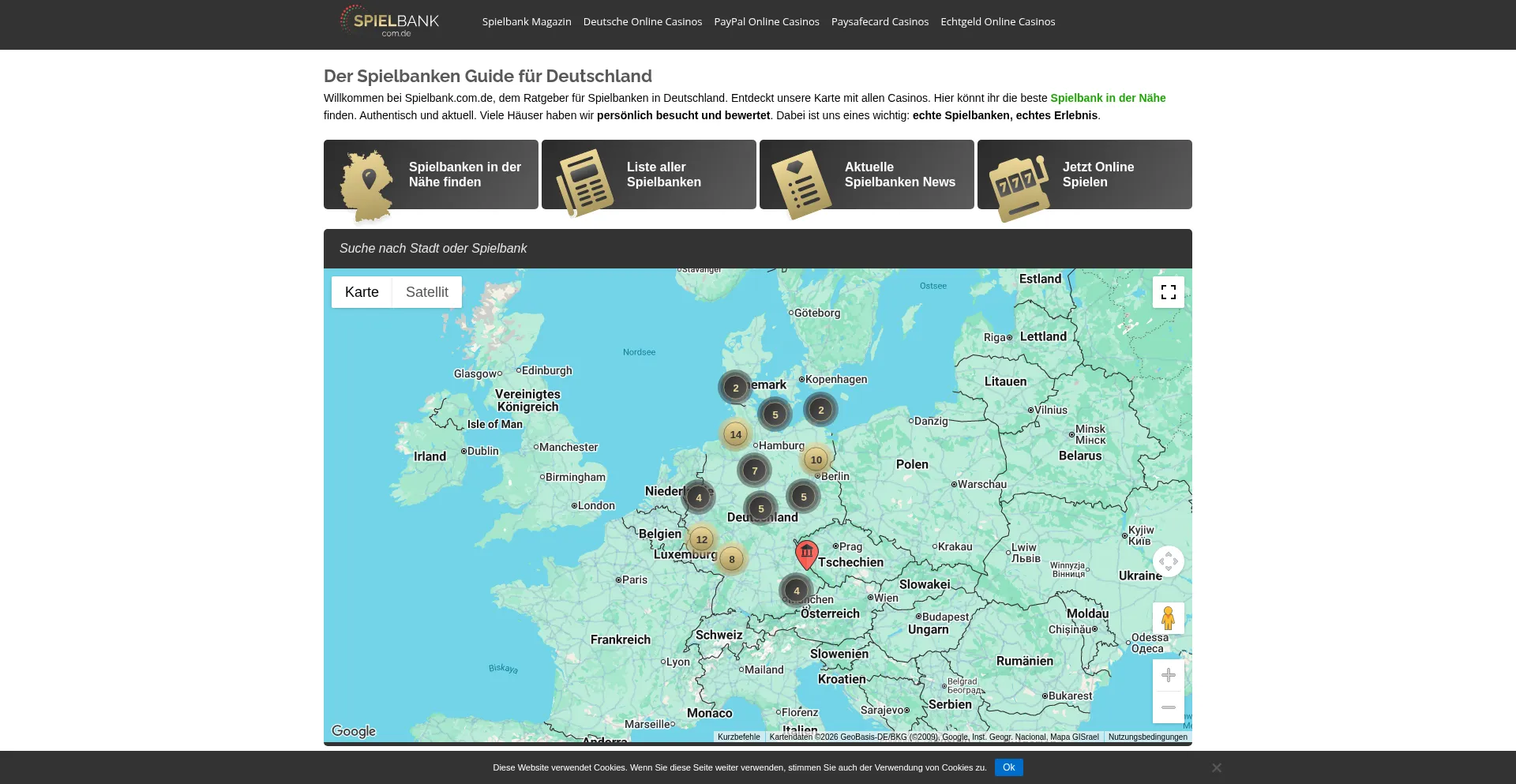Click the London city label on map
The height and width of the screenshot is (784, 1516).
(x=596, y=505)
